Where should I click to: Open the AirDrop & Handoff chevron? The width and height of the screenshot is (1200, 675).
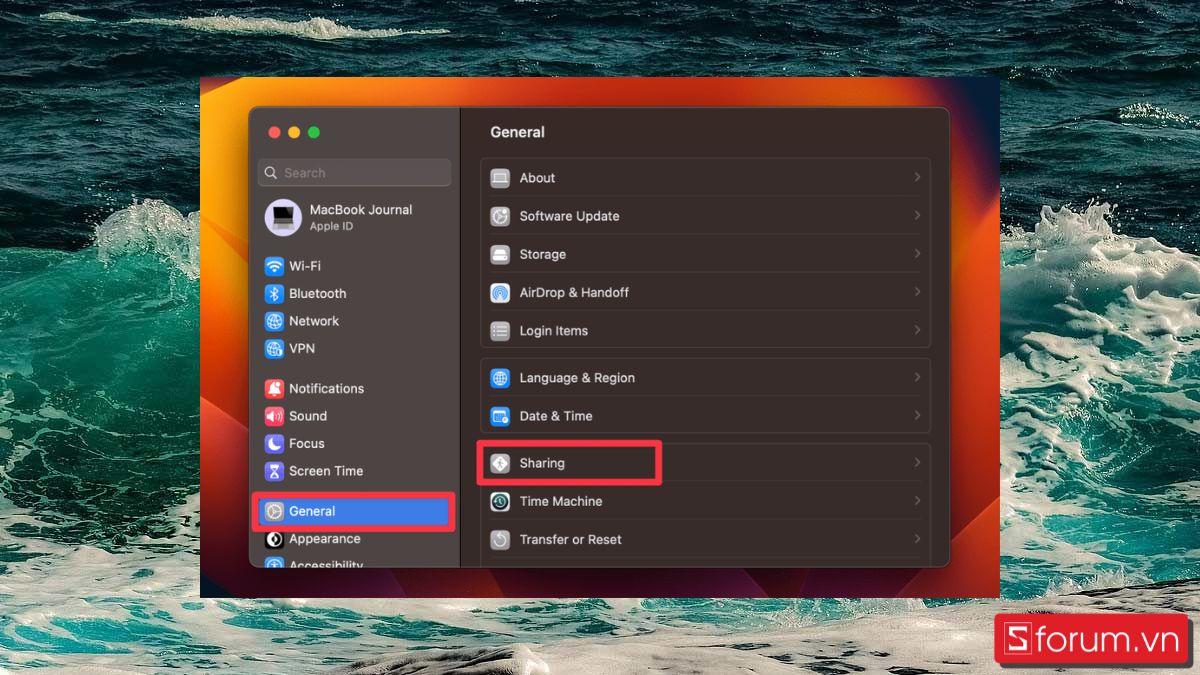tap(917, 292)
